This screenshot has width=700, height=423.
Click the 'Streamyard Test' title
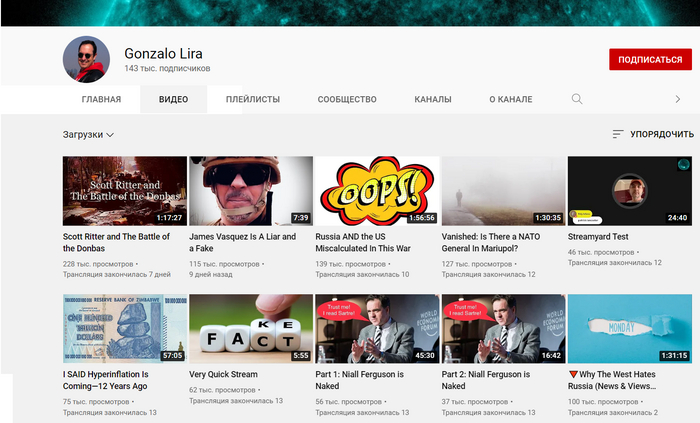point(598,236)
